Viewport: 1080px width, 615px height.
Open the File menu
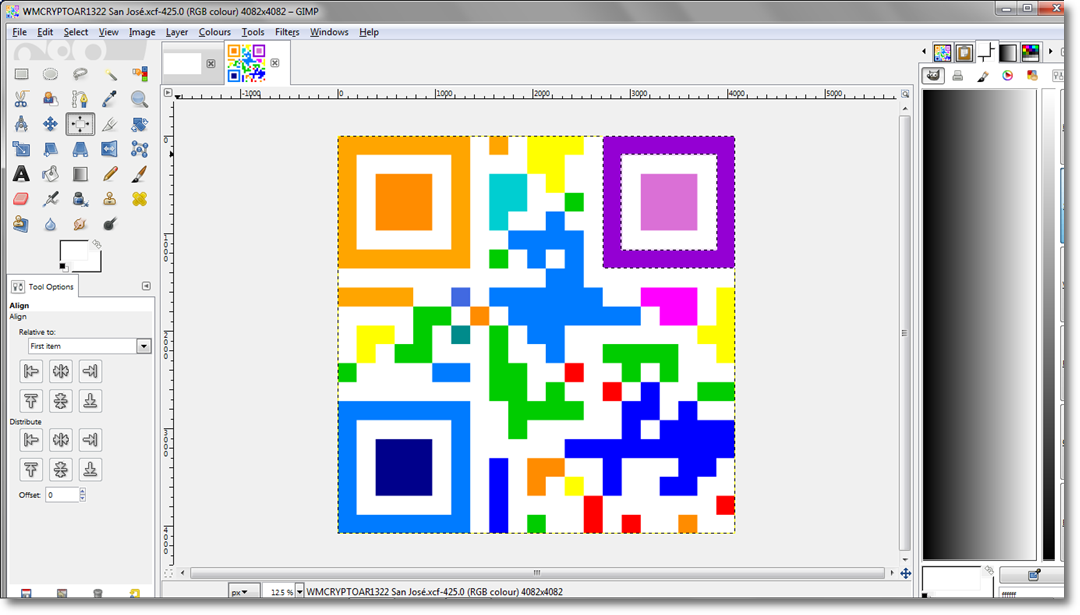[19, 32]
